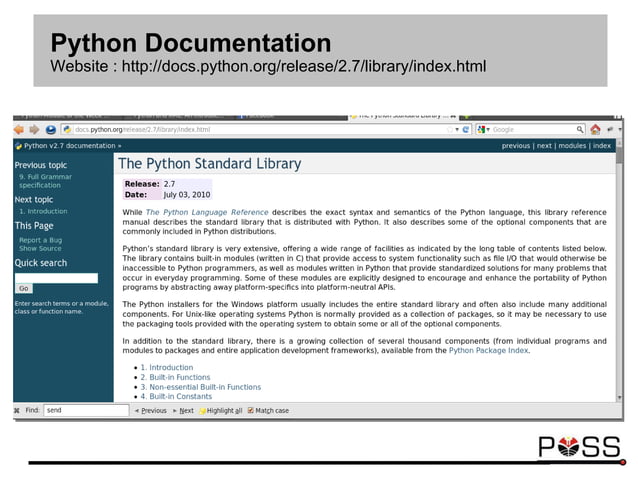The width and height of the screenshot is (638, 478).
Task: Open the toolbar overflow dropdown at far right
Action: (619, 130)
